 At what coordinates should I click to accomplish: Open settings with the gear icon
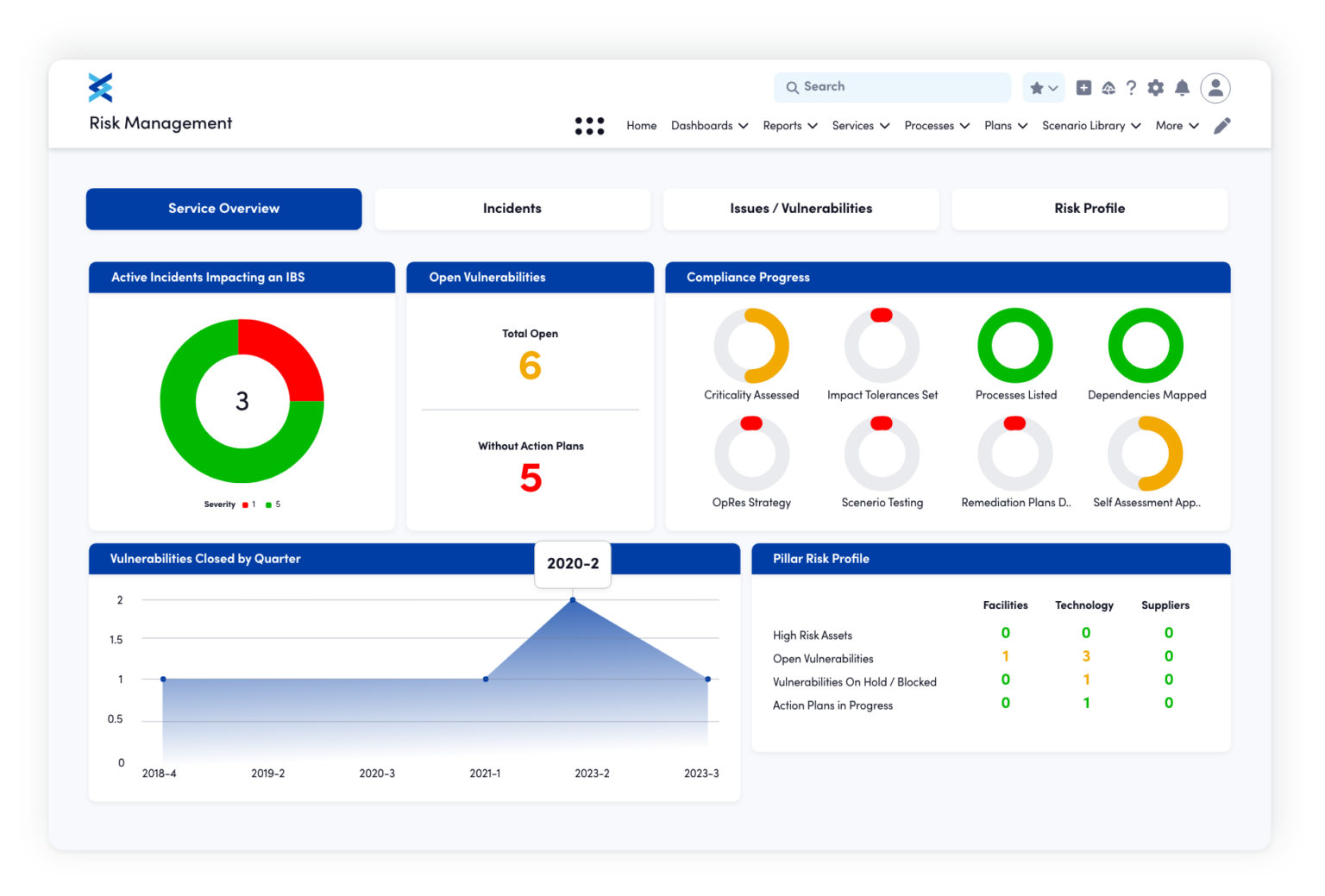coord(1156,87)
